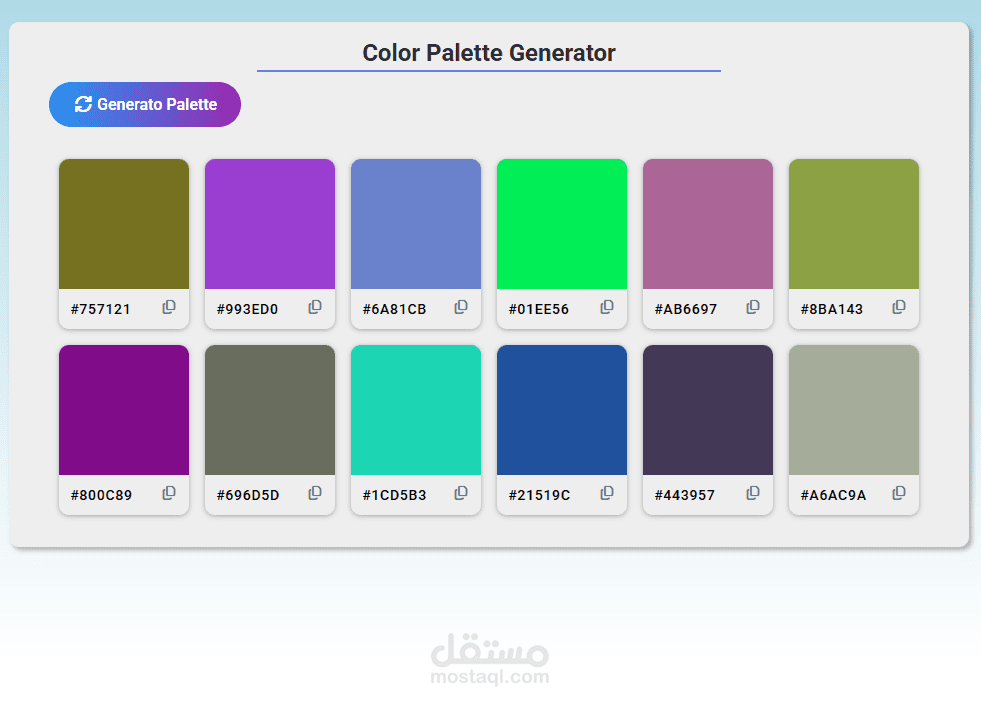Copy the #993ED0 hex code

pos(315,307)
